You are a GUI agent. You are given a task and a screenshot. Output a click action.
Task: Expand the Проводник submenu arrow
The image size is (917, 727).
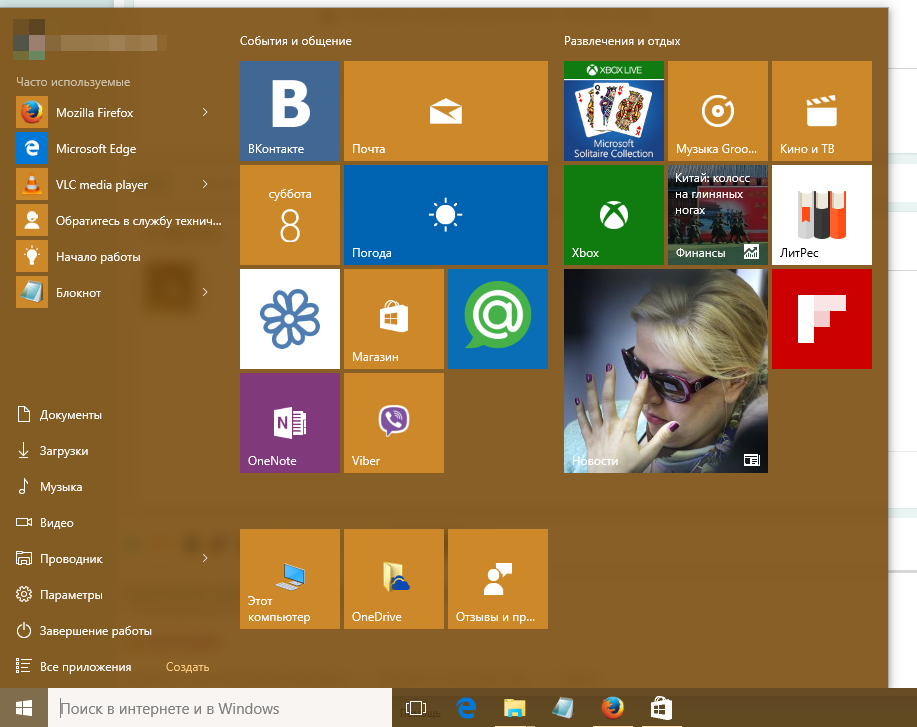coord(205,559)
